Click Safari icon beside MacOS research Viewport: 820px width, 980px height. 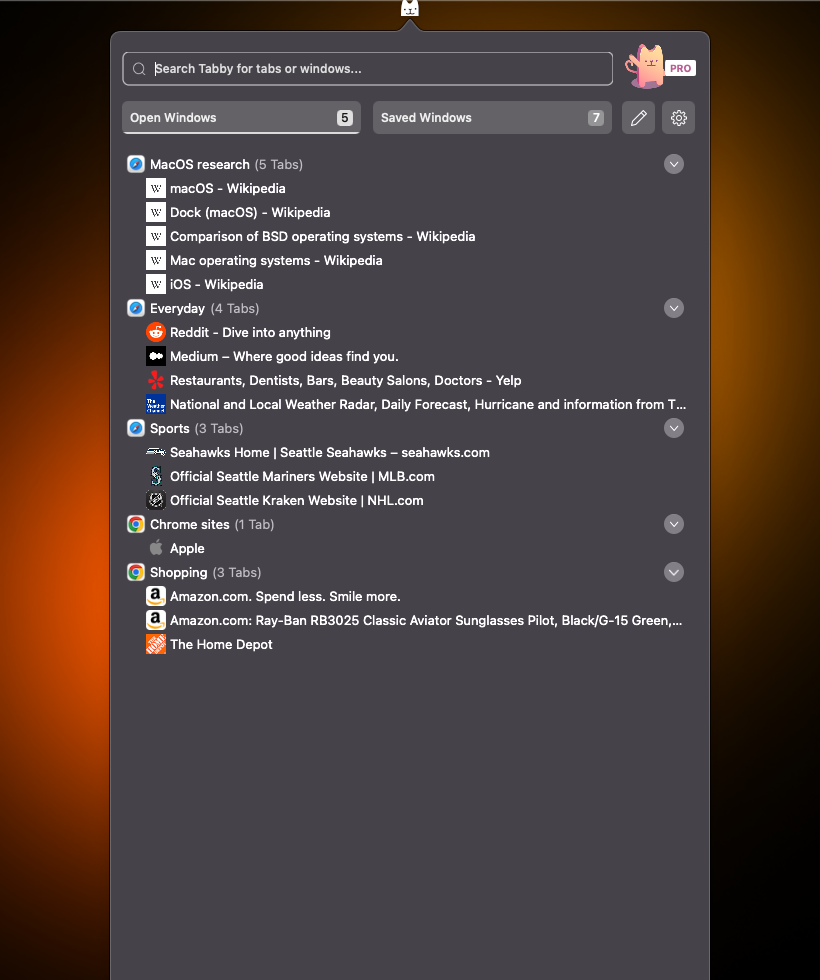[136, 164]
